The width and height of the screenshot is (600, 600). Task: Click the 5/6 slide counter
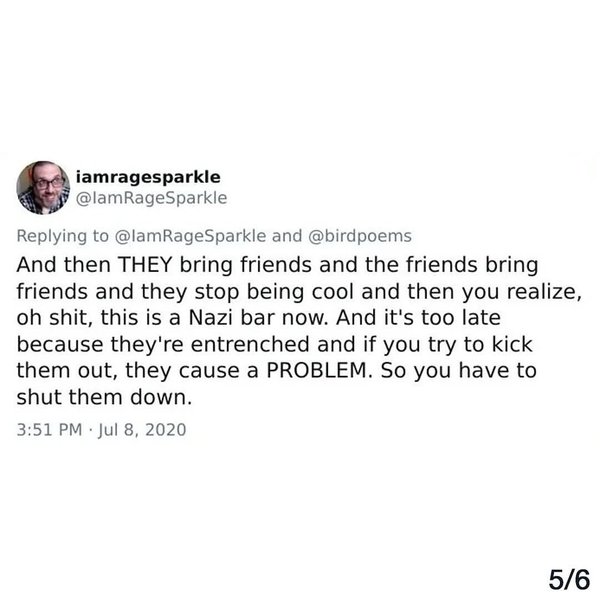point(569,580)
